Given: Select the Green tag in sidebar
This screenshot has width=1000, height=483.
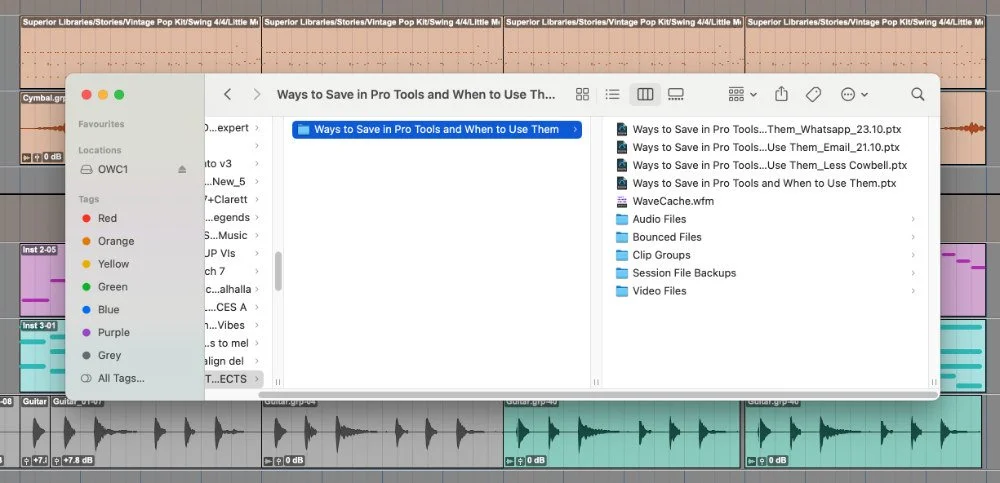Looking at the screenshot, I should pyautogui.click(x=112, y=286).
